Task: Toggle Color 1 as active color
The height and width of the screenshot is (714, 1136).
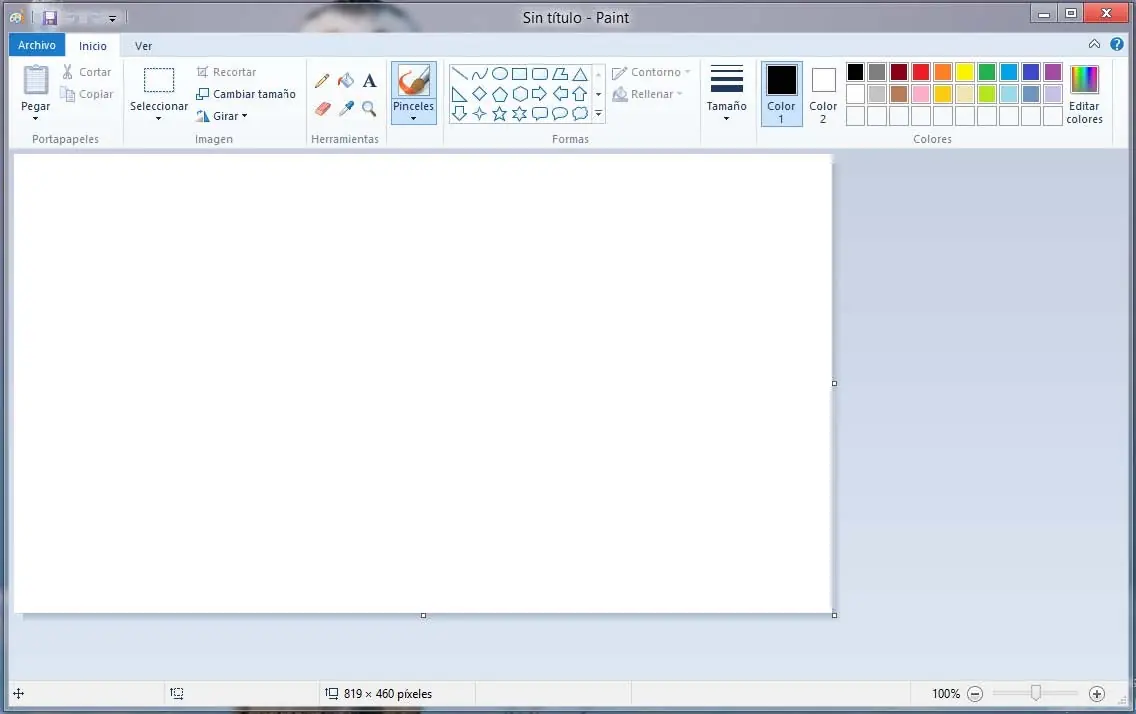Action: point(781,93)
